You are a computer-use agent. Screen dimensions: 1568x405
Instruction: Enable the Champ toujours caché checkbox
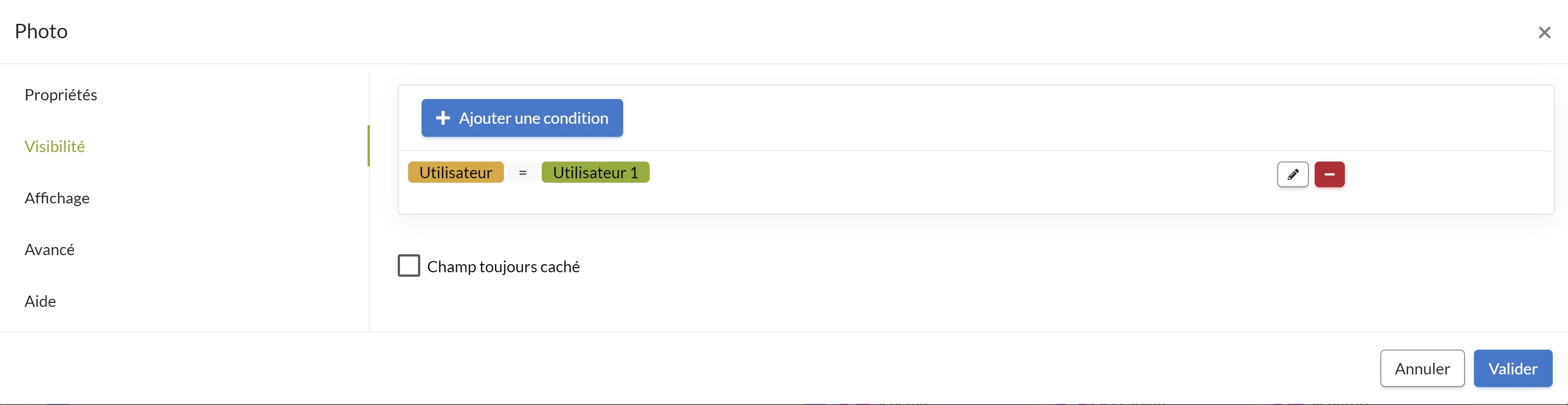pos(409,265)
